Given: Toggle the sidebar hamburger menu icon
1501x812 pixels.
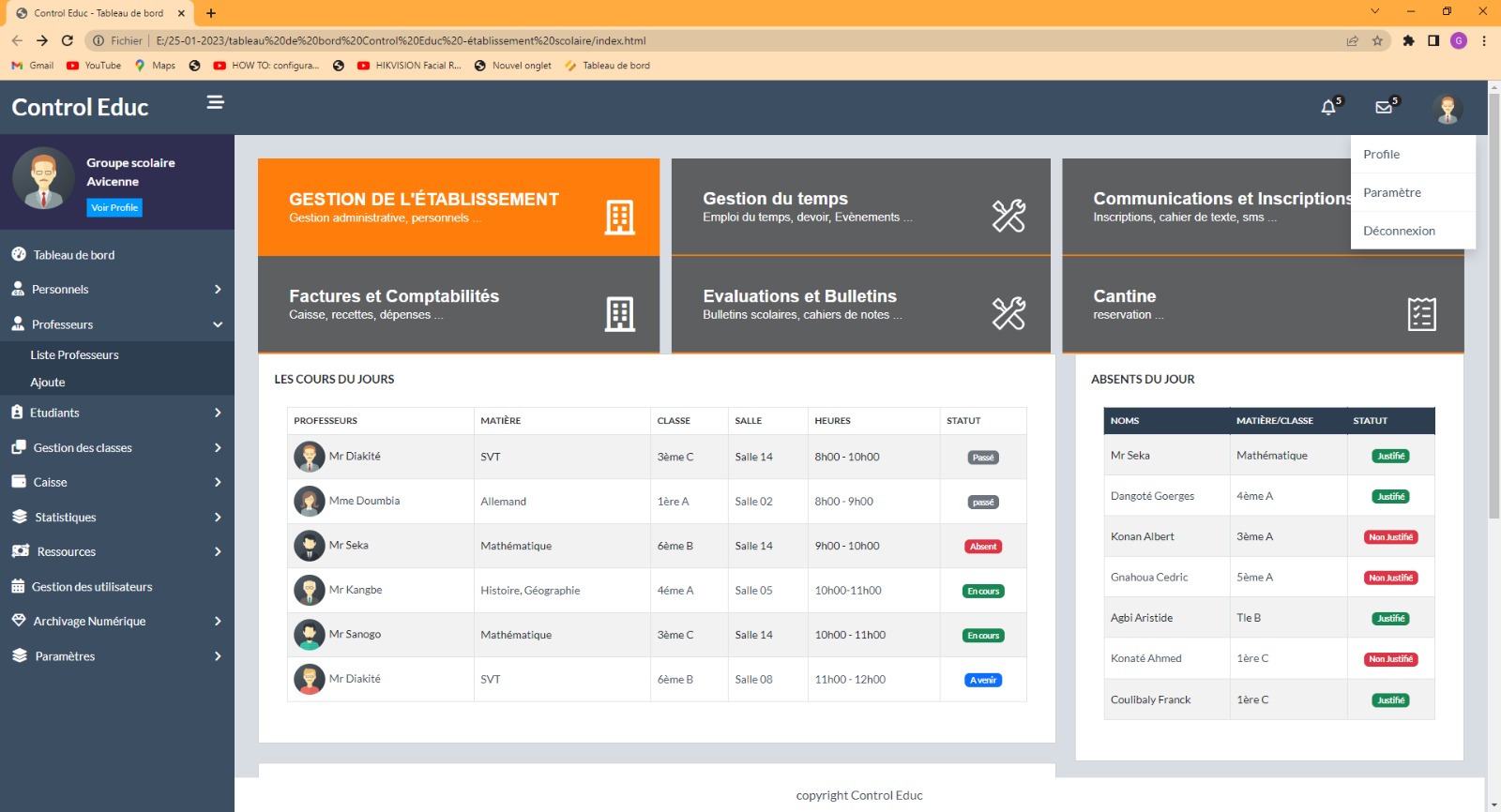Looking at the screenshot, I should 215,102.
